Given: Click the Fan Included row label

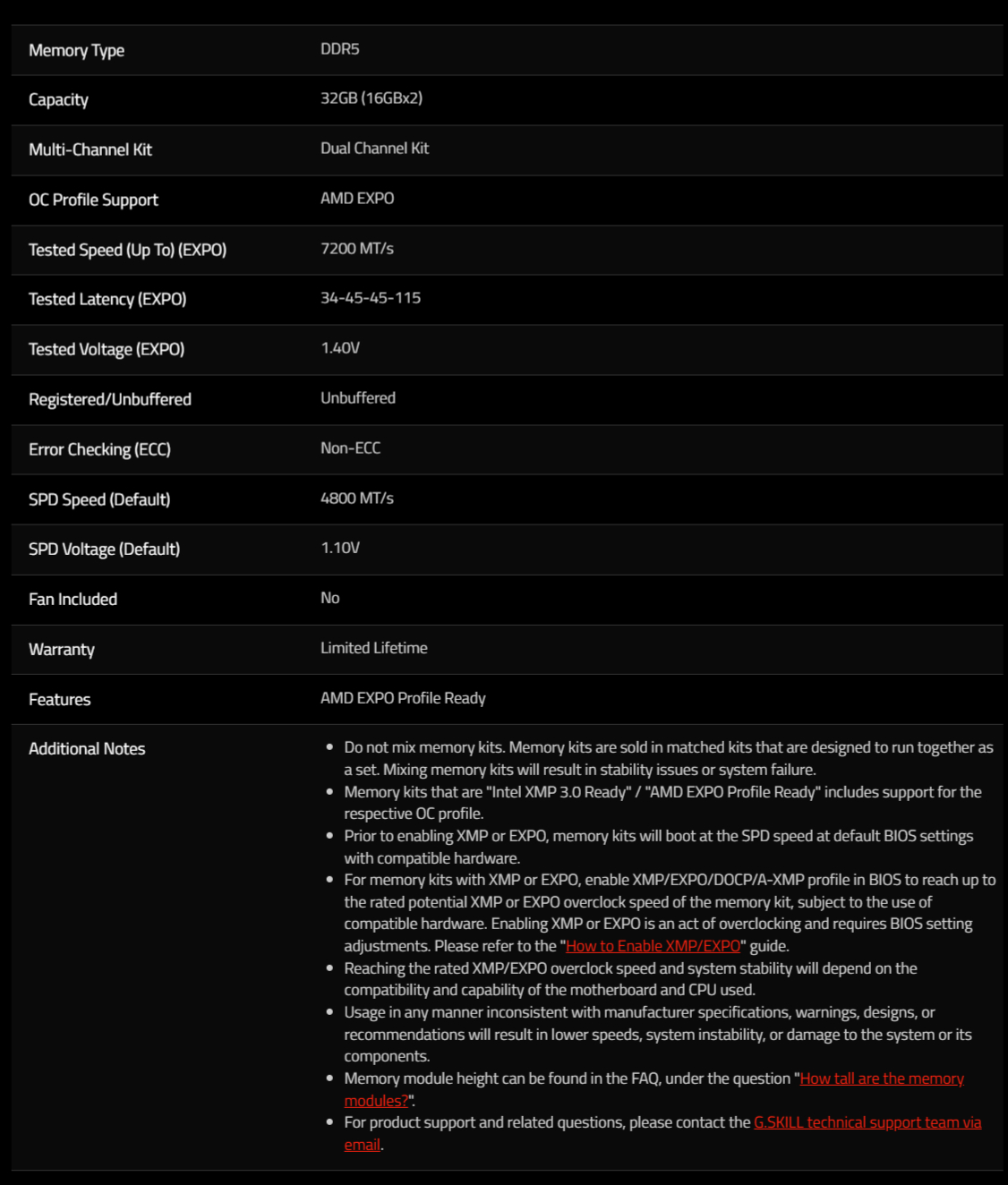Looking at the screenshot, I should [73, 600].
